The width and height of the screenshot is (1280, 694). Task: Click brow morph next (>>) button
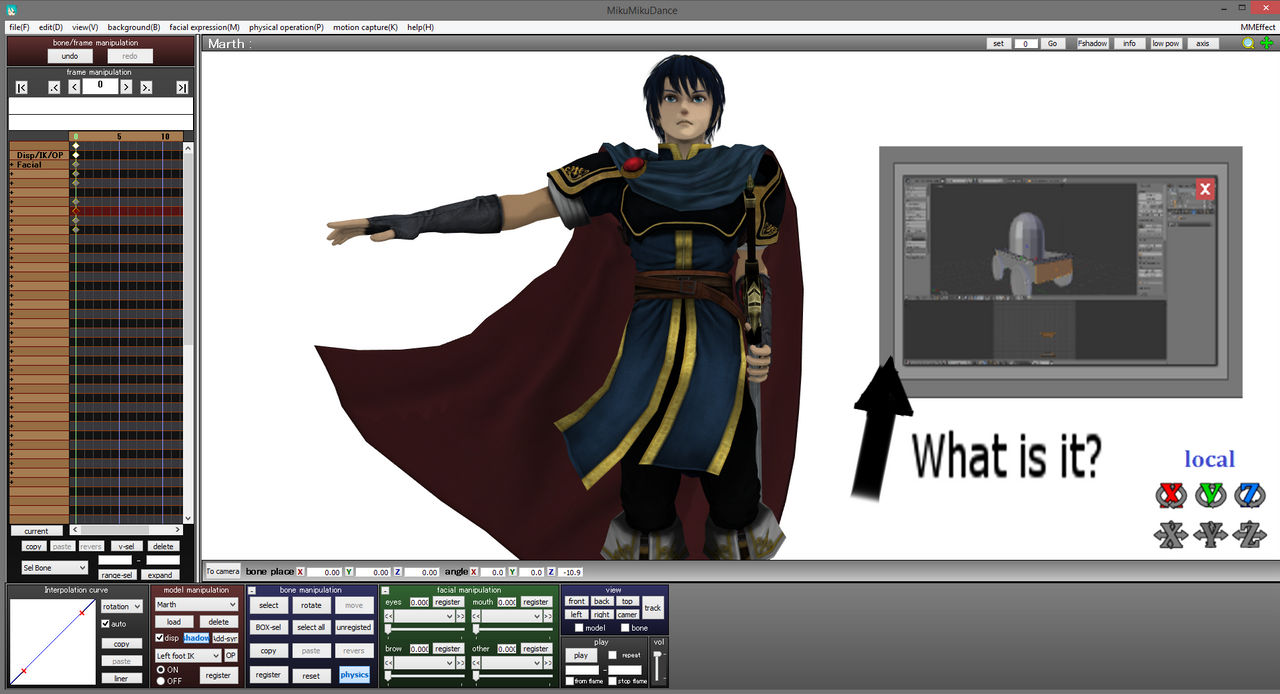461,662
